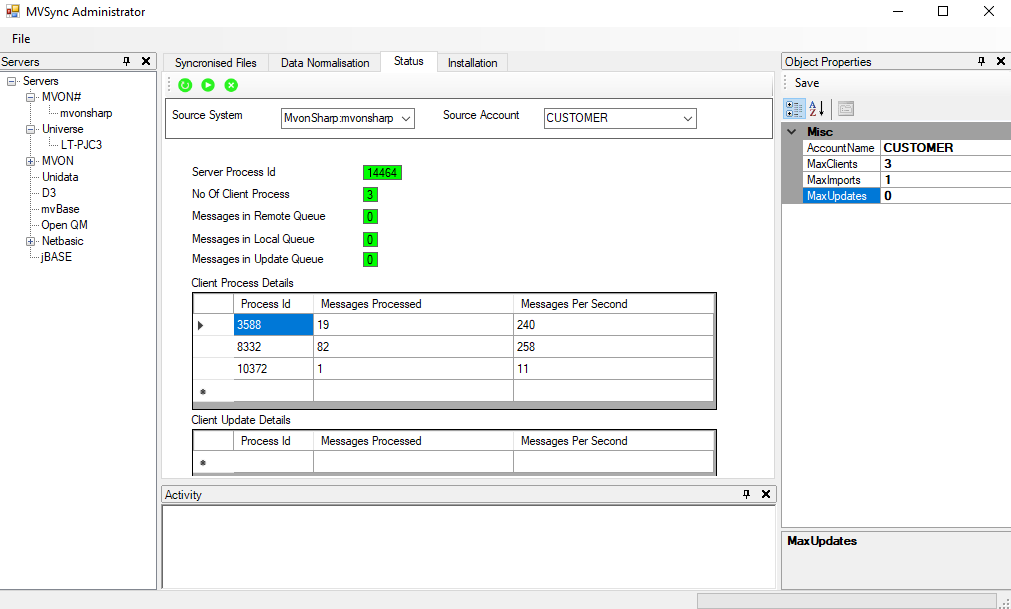Select mvBase in the Servers tree

tap(60, 209)
